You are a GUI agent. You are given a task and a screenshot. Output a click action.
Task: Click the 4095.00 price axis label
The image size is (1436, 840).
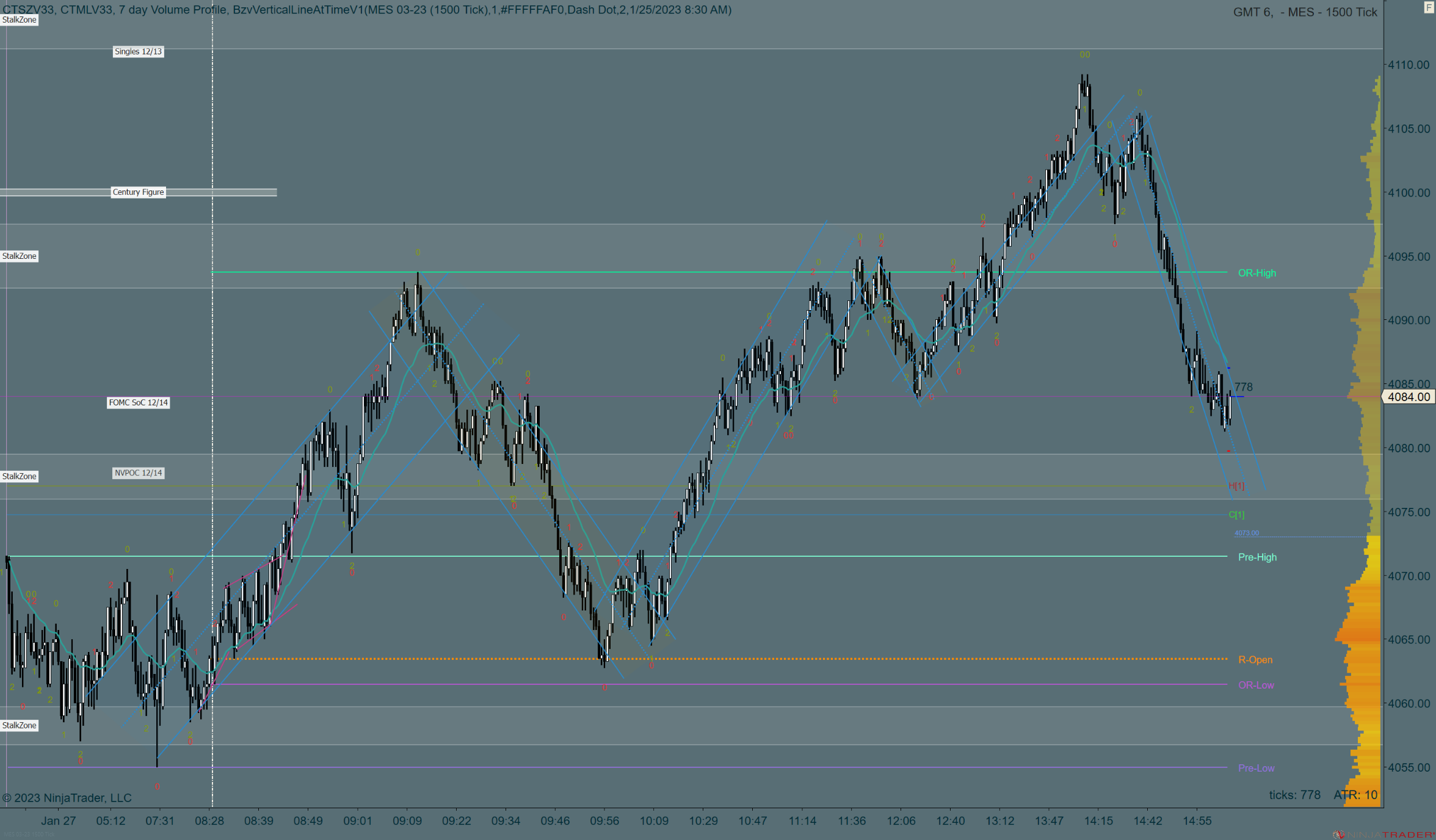click(1409, 256)
